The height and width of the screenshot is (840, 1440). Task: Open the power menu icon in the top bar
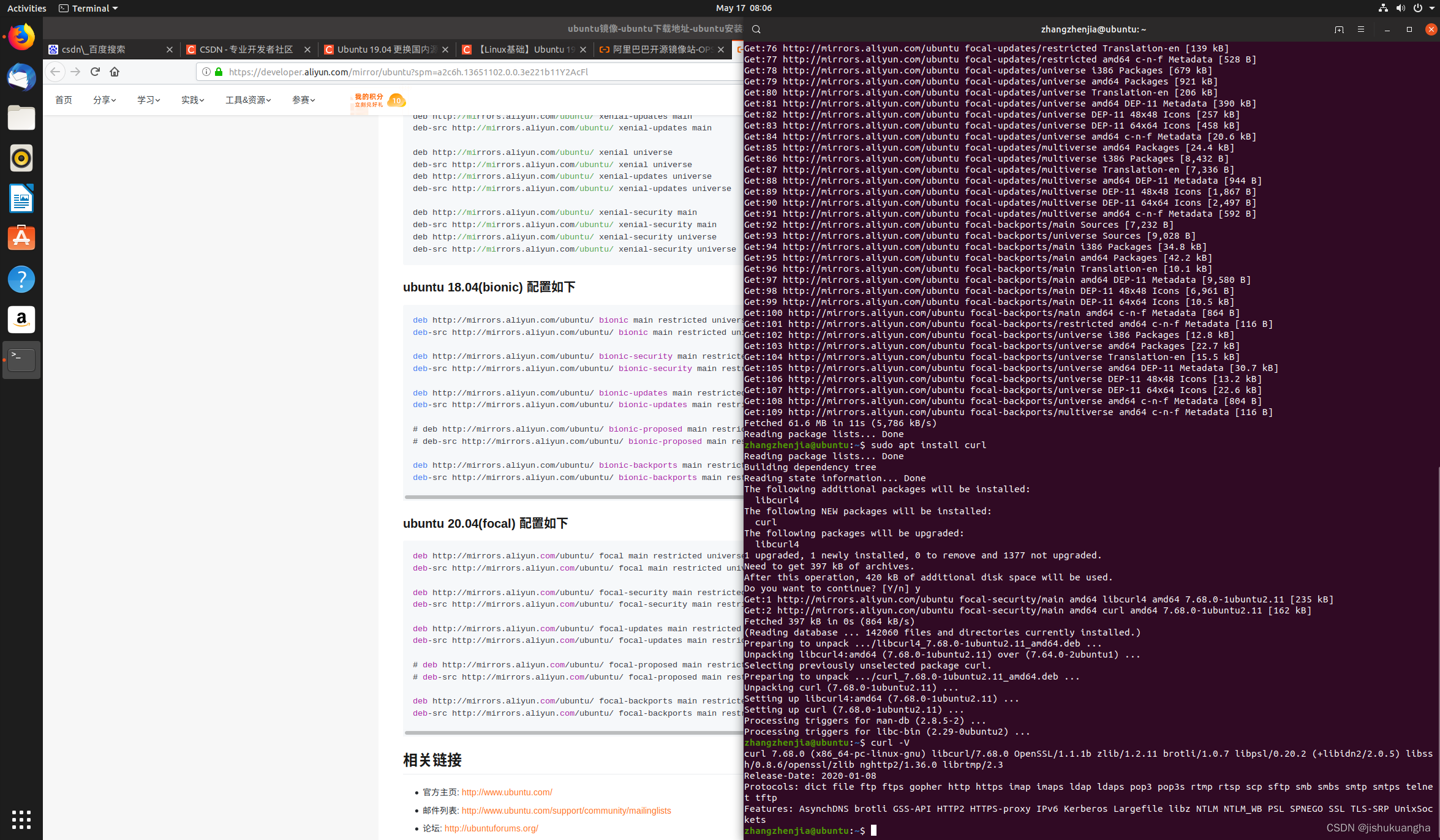pyautogui.click(x=1417, y=8)
